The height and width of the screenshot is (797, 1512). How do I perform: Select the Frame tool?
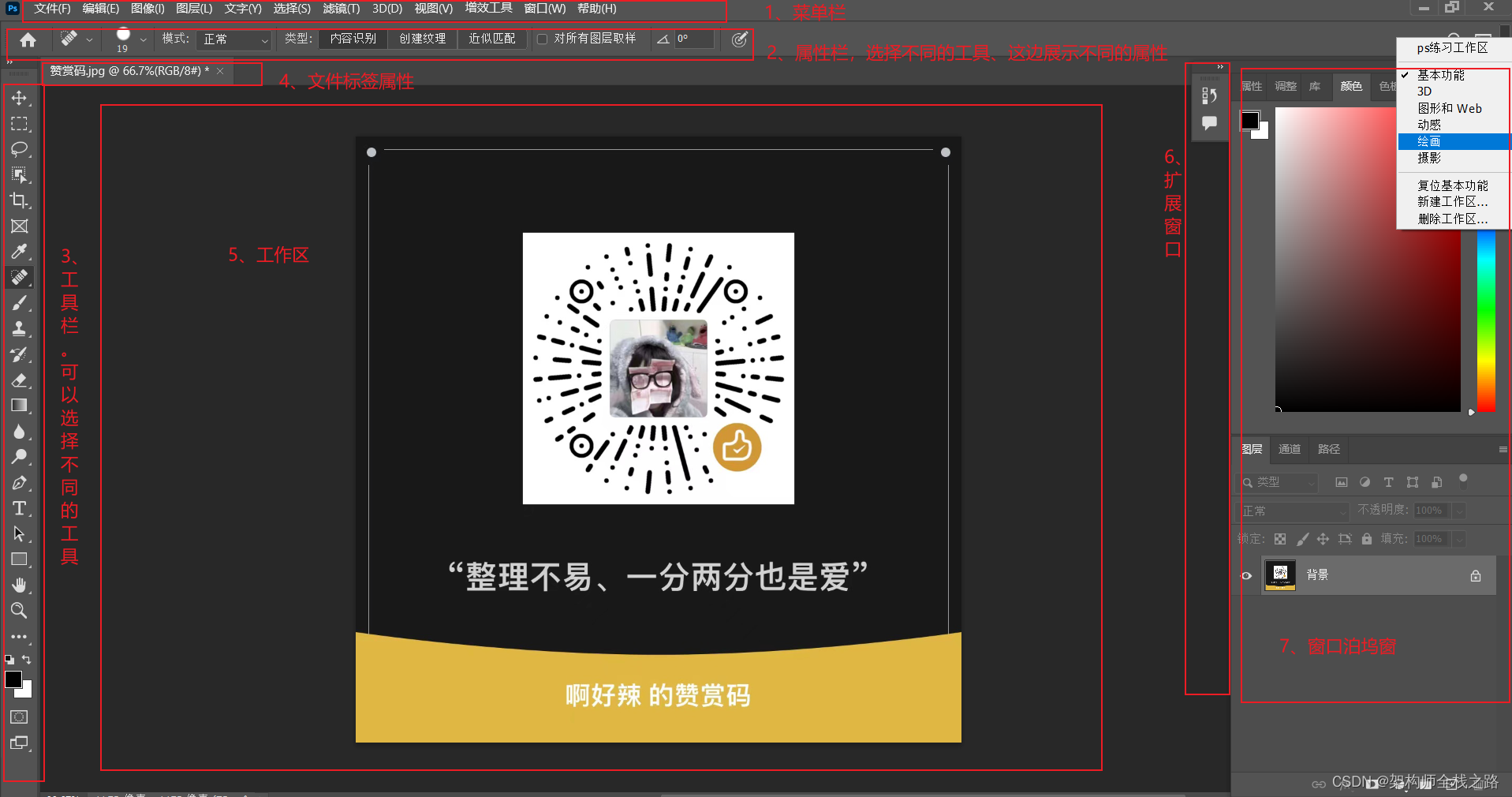coord(19,226)
